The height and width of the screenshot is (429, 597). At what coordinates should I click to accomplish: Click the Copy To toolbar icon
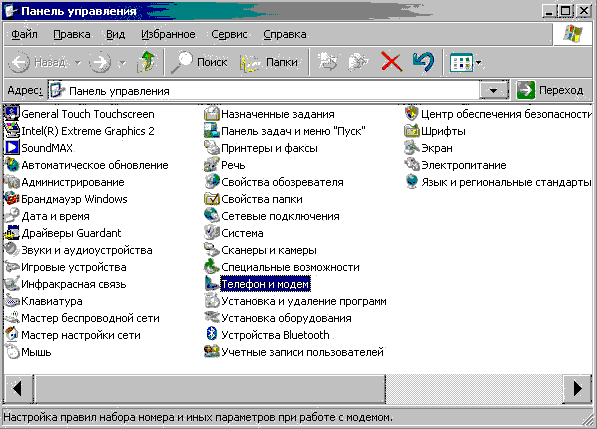(359, 62)
